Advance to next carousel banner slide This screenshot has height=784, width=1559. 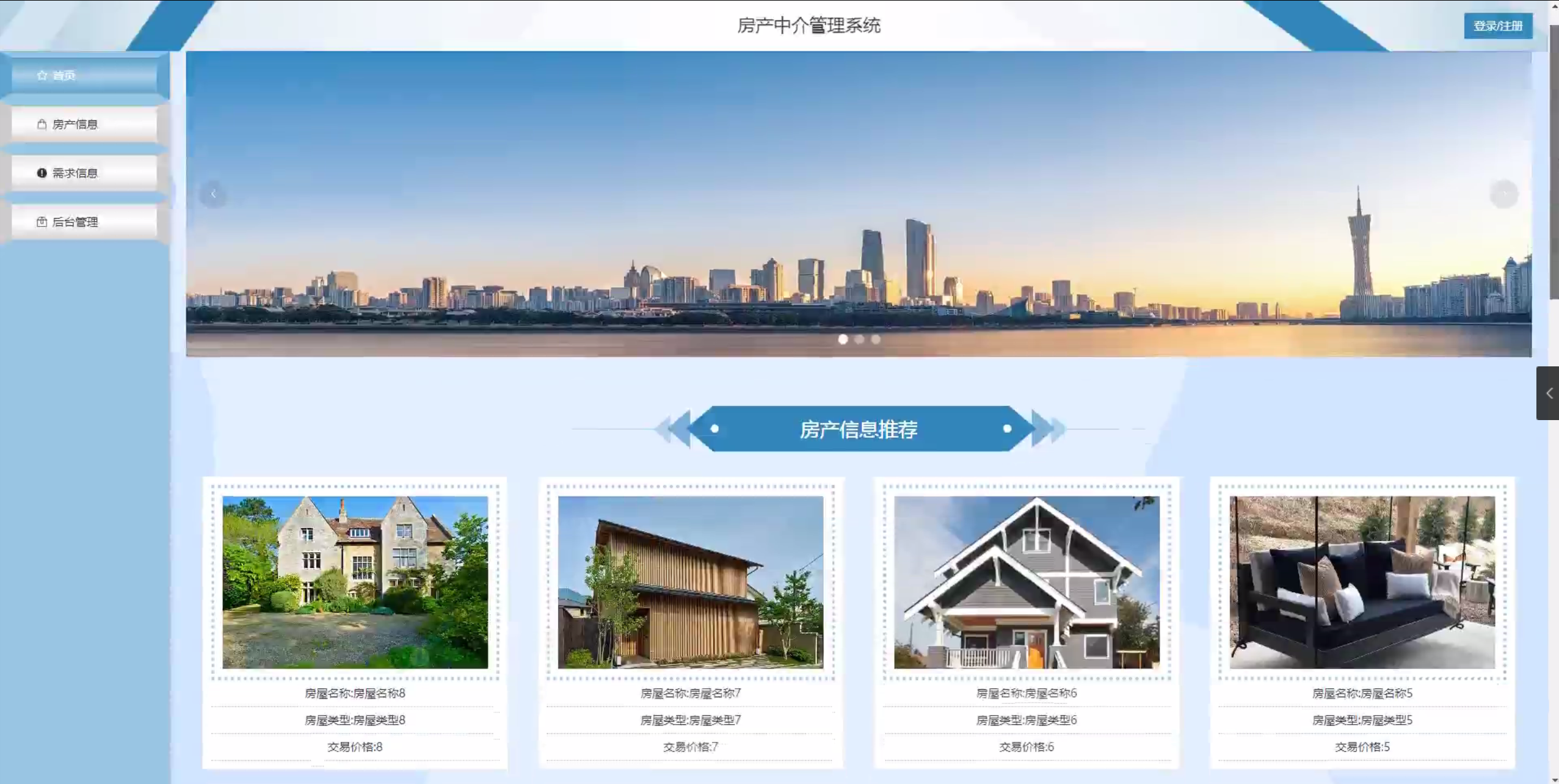[x=1503, y=194]
